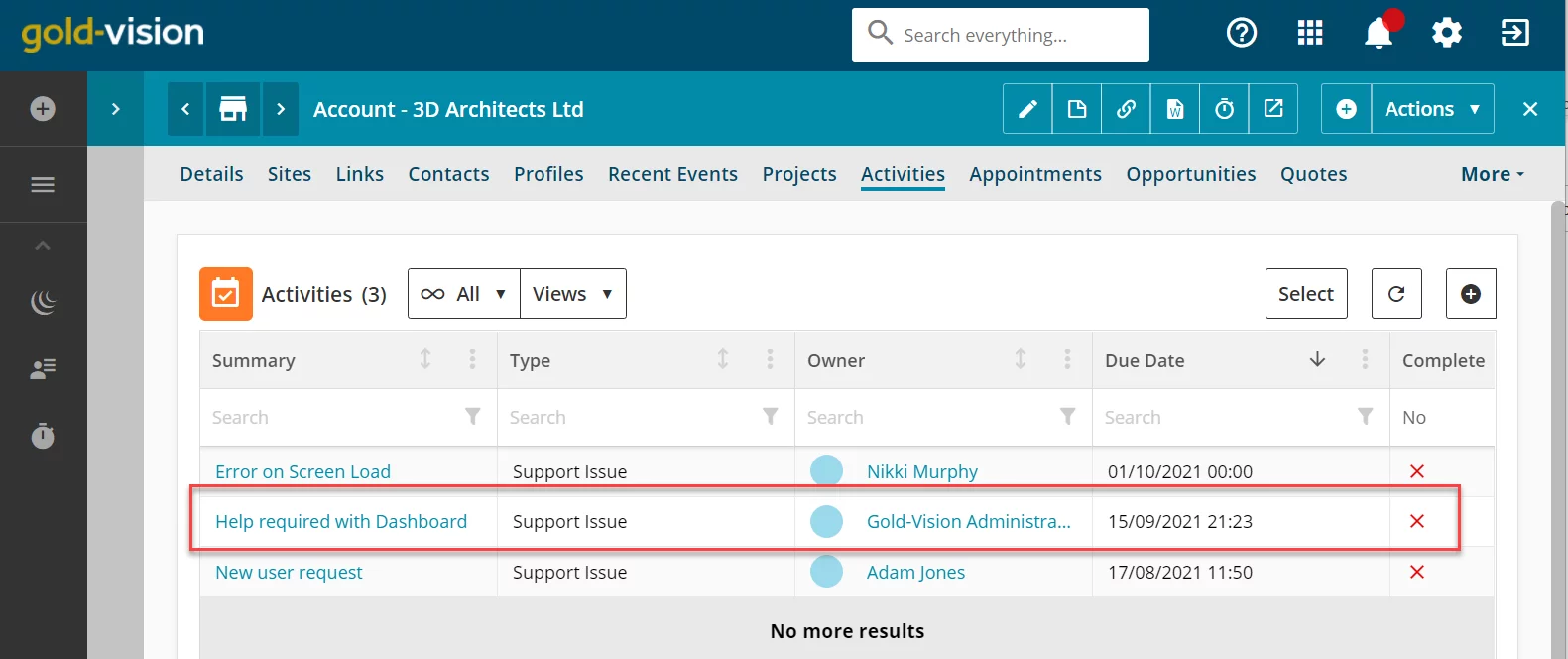Viewport: 1568px width, 659px height.
Task: Switch to the Contacts tab
Action: tap(448, 174)
